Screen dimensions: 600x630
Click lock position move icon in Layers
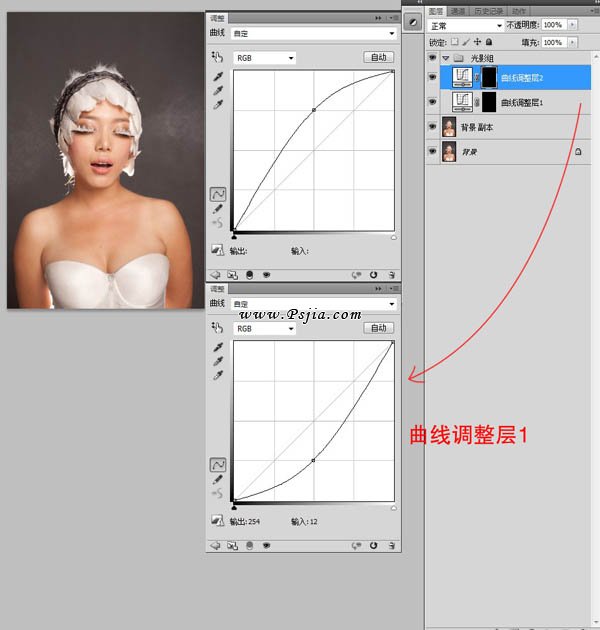476,42
